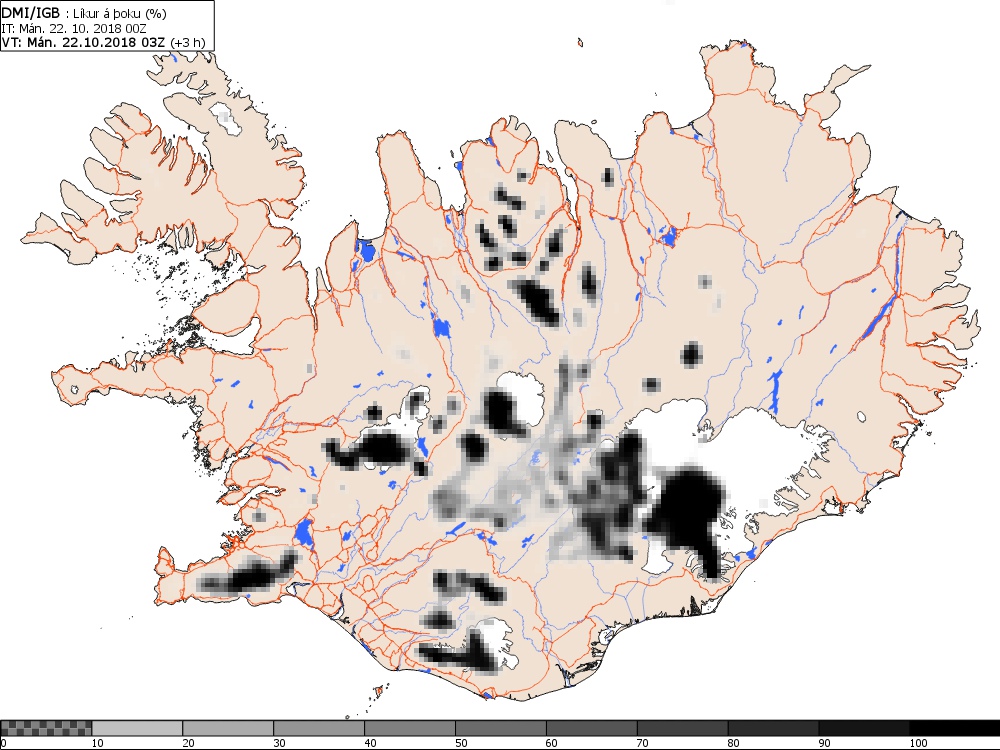1000x750 pixels.
Task: Pick the 60–70 dark grey legend segment
Action: [592, 728]
